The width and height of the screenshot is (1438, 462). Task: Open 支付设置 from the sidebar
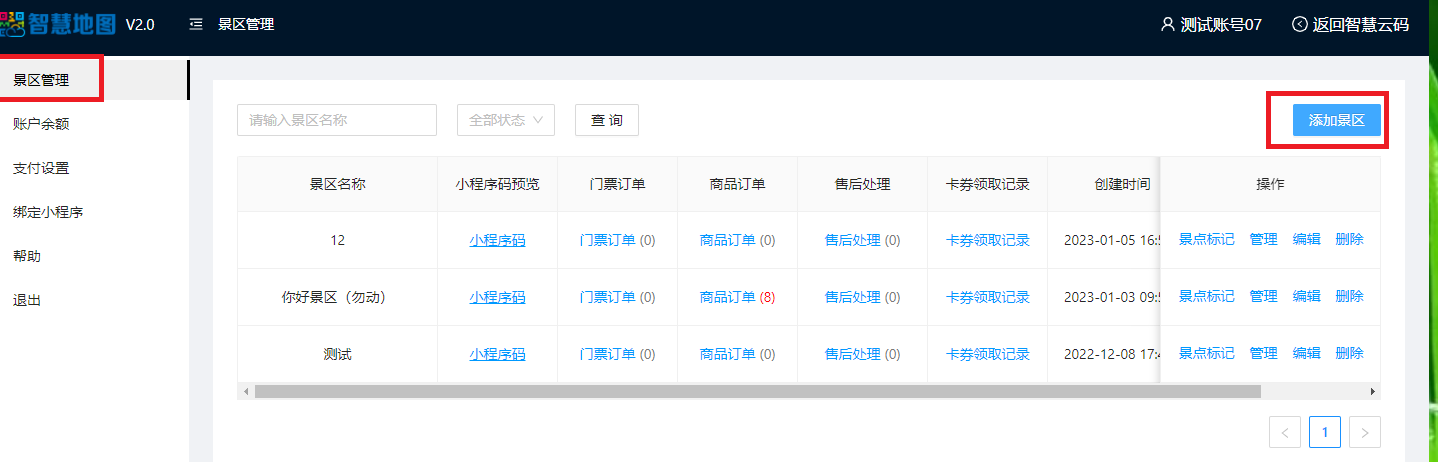coord(41,168)
